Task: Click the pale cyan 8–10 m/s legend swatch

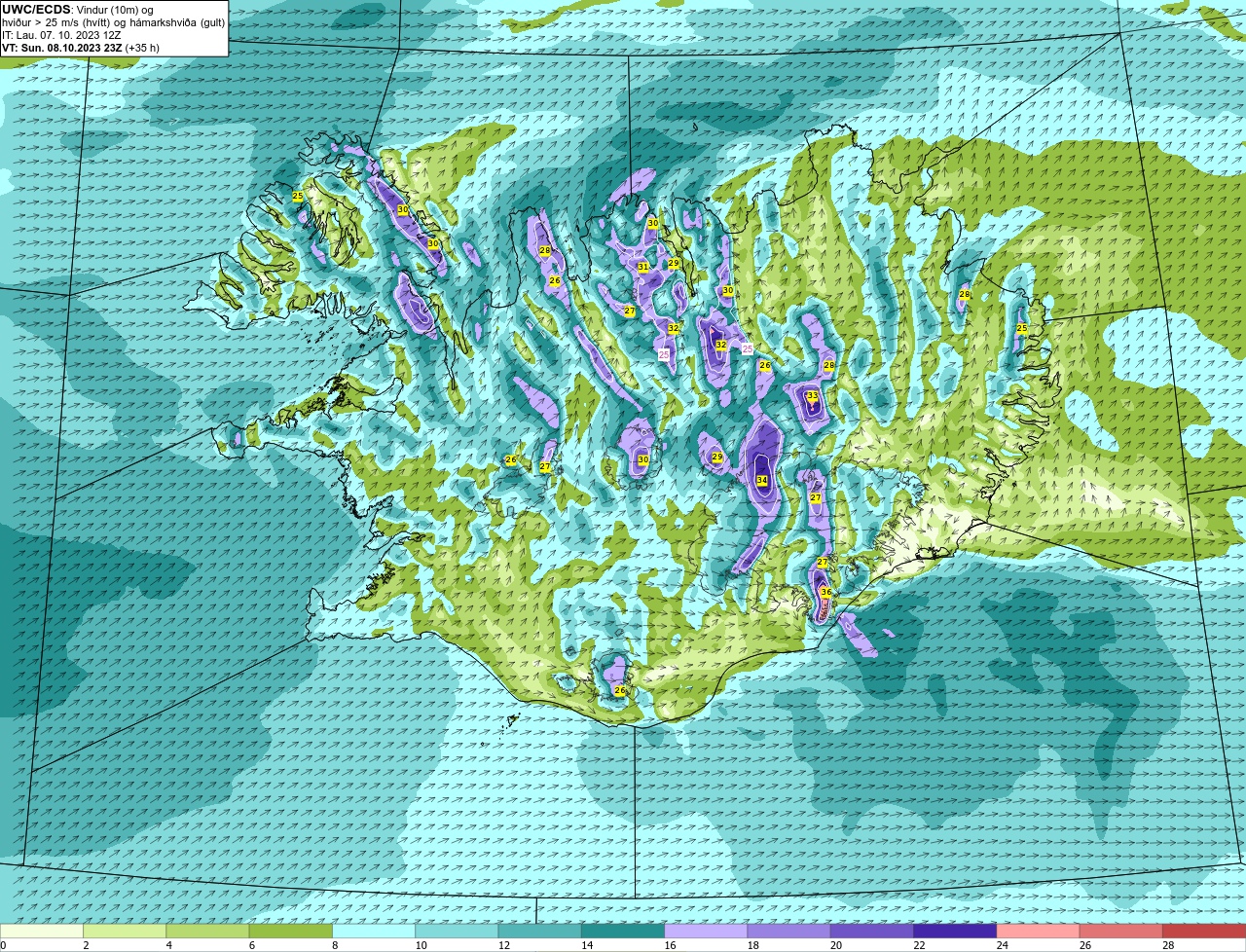Action: tap(374, 931)
